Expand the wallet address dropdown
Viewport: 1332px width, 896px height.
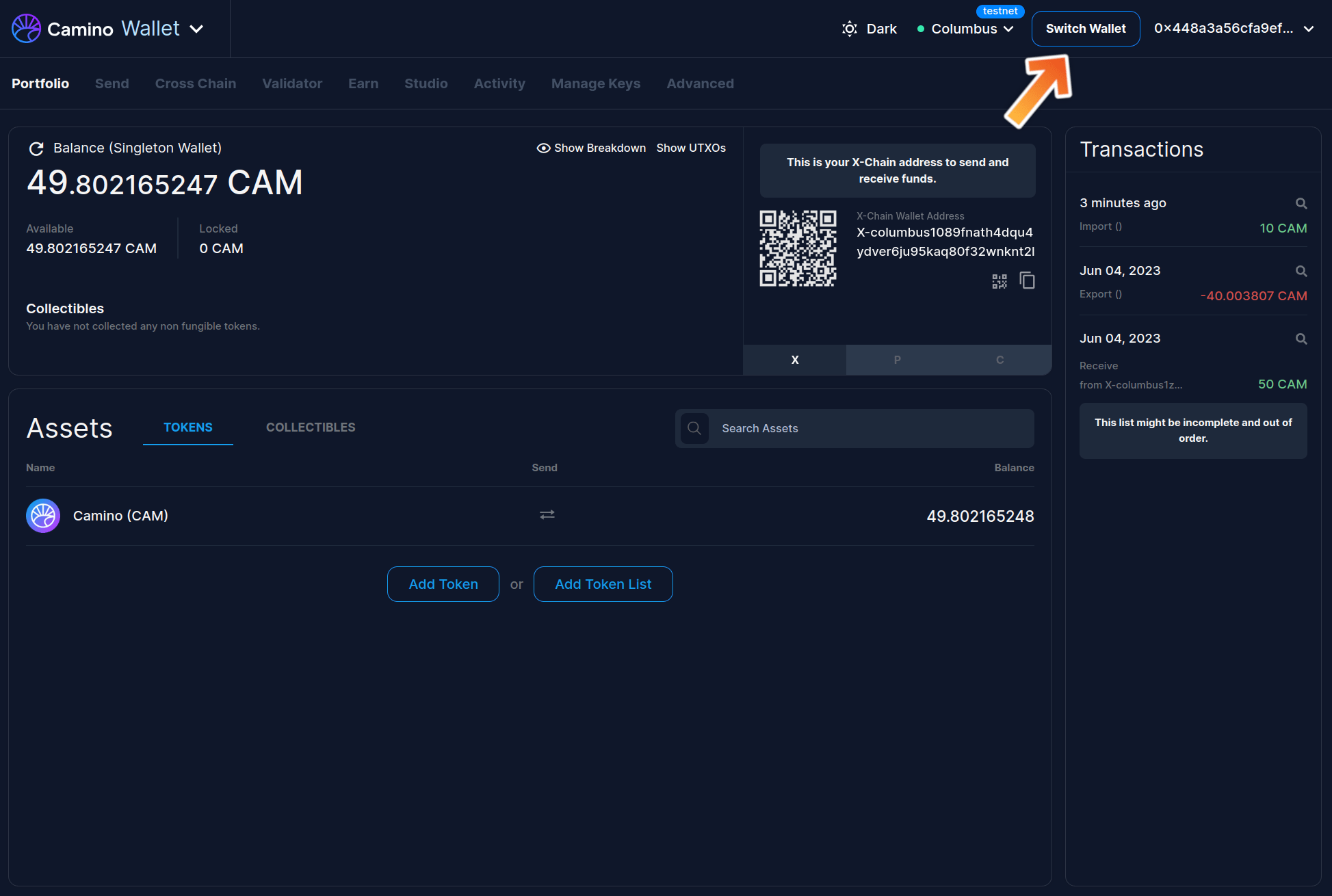[x=1309, y=29]
